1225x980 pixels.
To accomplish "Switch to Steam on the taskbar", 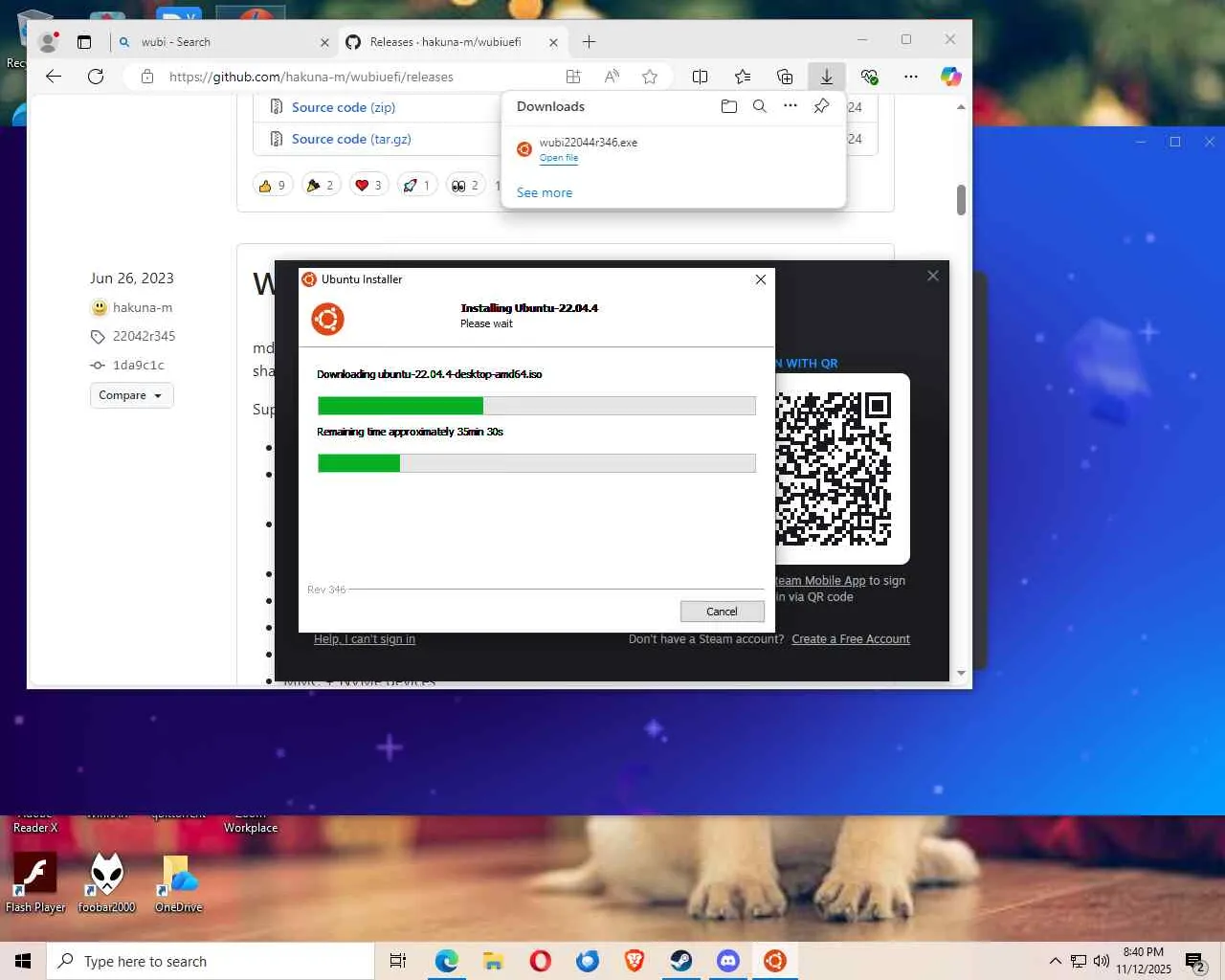I will [x=680, y=961].
